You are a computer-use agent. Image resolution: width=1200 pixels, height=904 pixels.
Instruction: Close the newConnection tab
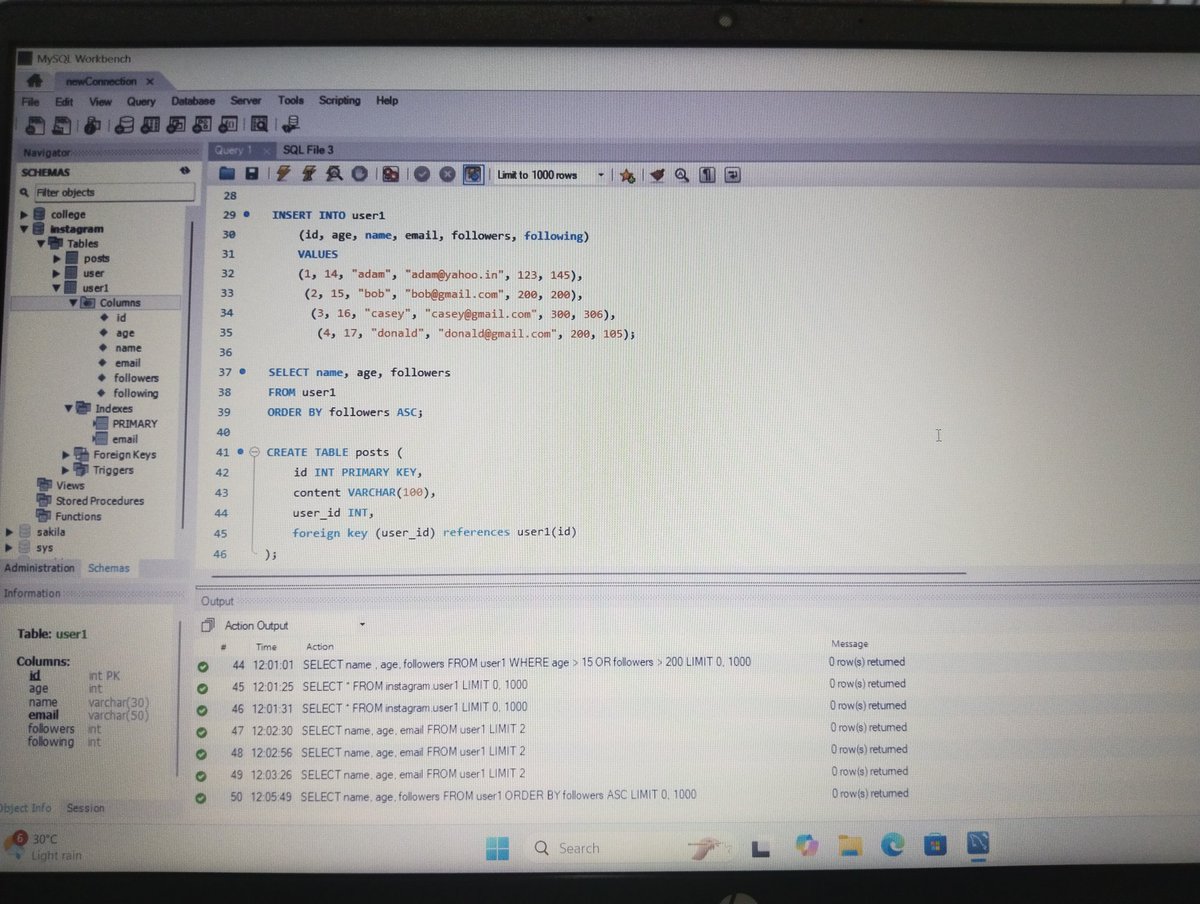click(150, 81)
